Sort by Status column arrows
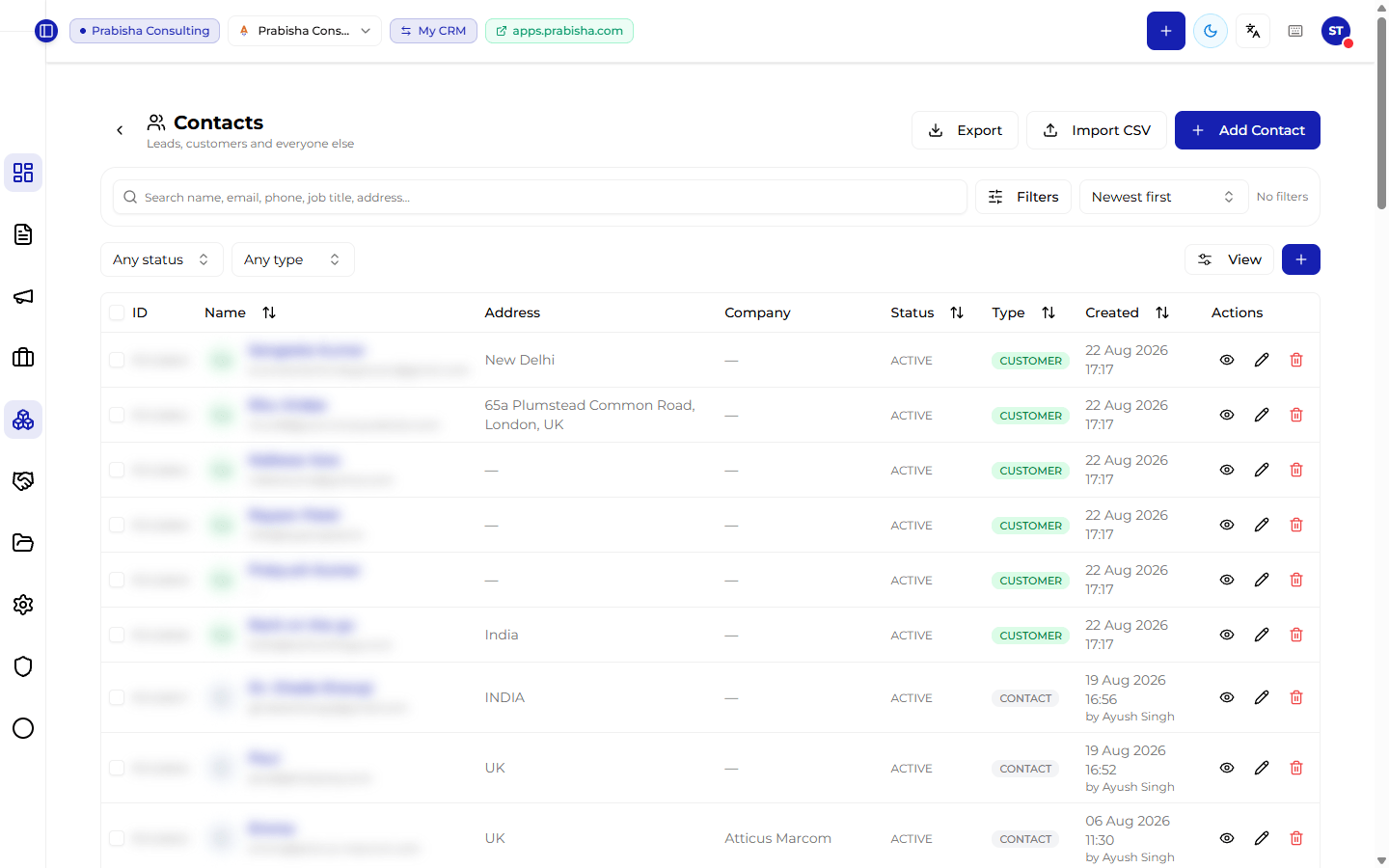Viewport: 1389px width, 868px height. [957, 312]
